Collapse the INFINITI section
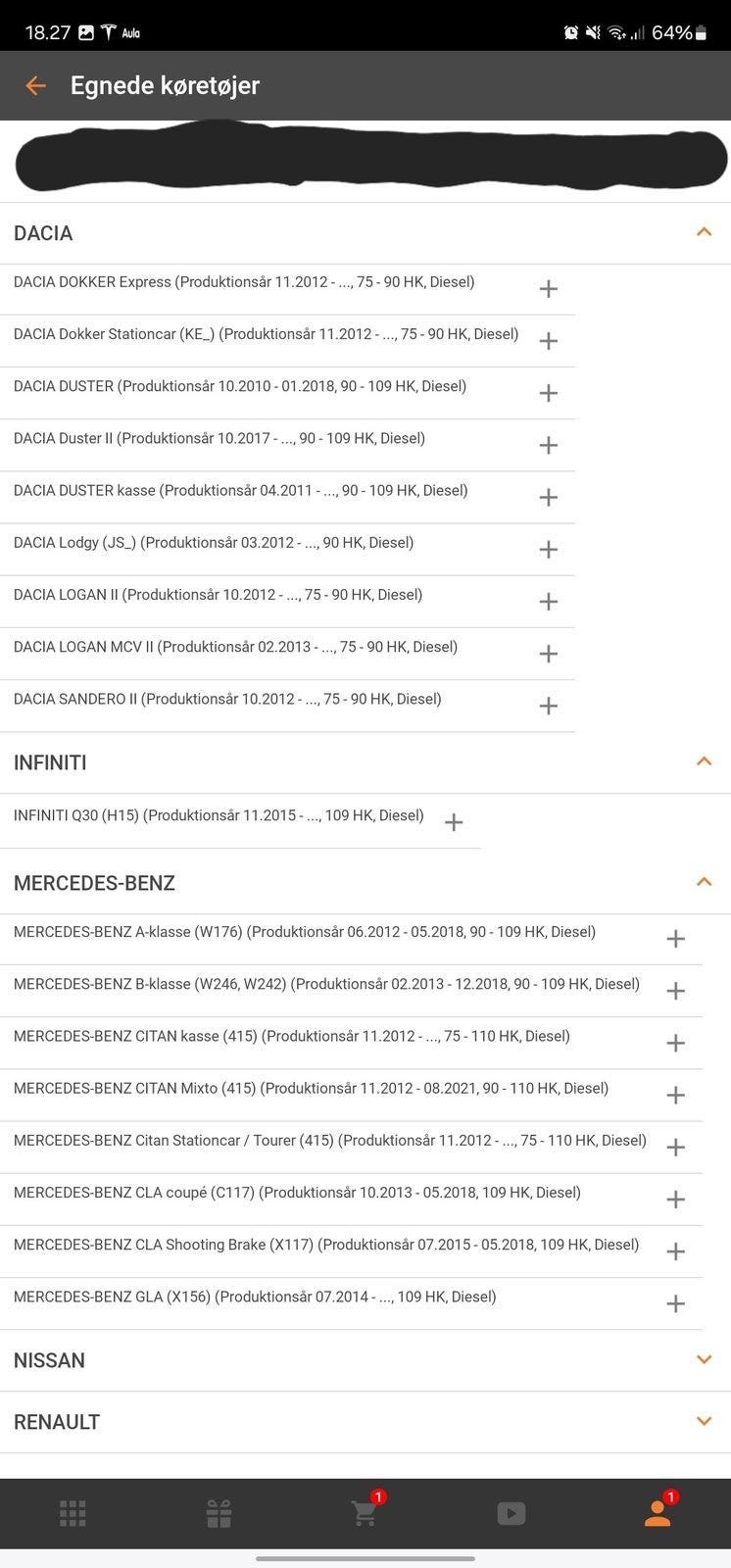This screenshot has height=1568, width=731. click(704, 761)
